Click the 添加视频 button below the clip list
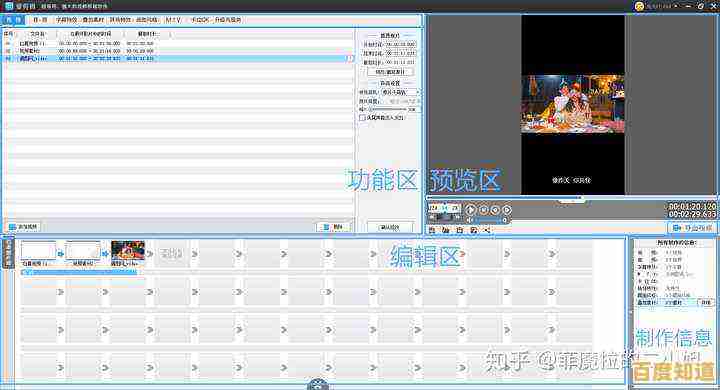This screenshot has height=390, width=720. [24, 226]
